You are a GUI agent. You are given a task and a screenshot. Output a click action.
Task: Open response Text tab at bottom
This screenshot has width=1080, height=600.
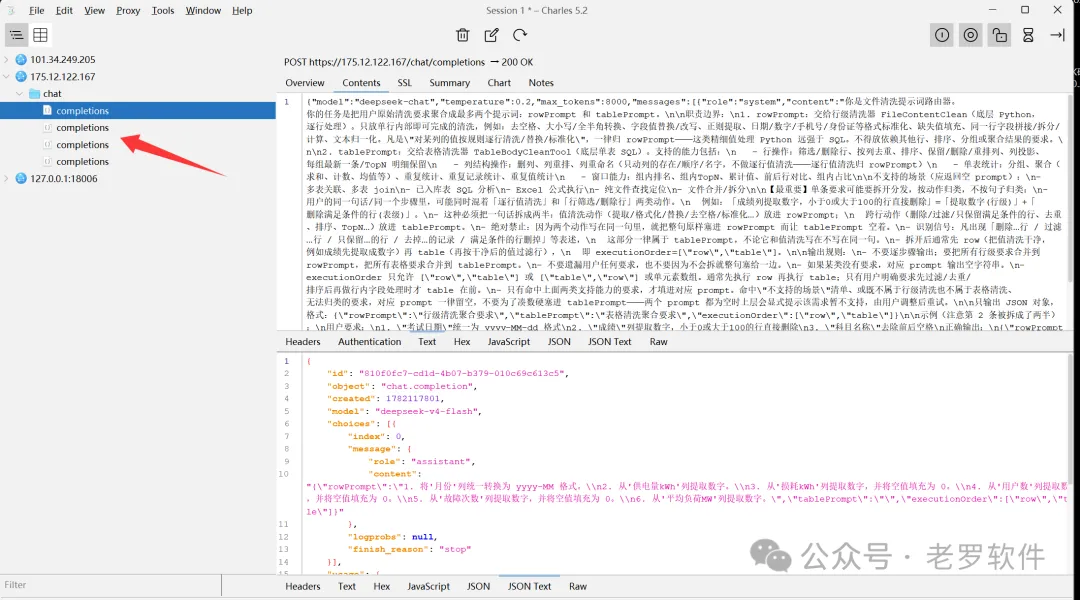346,586
